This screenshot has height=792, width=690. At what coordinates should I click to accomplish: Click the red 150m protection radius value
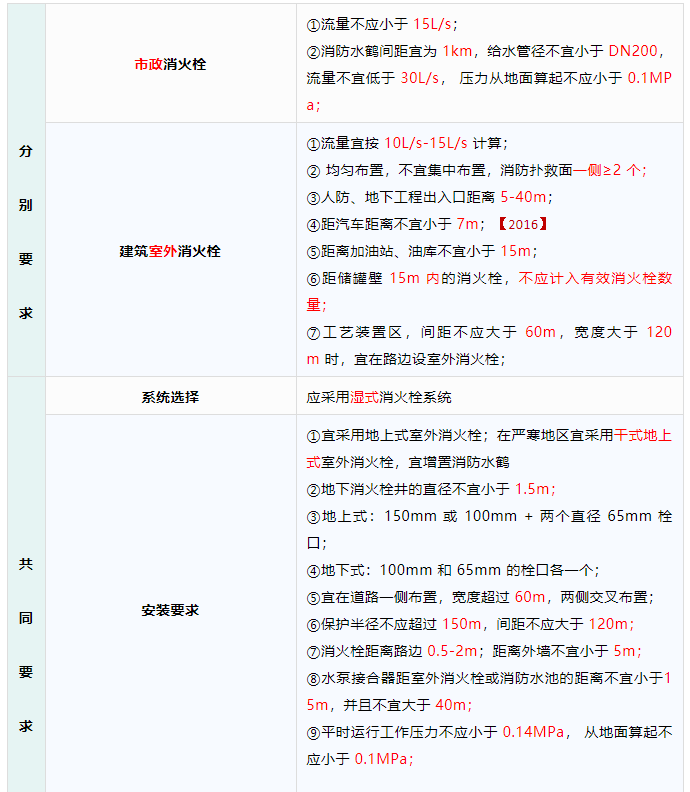pos(461,624)
